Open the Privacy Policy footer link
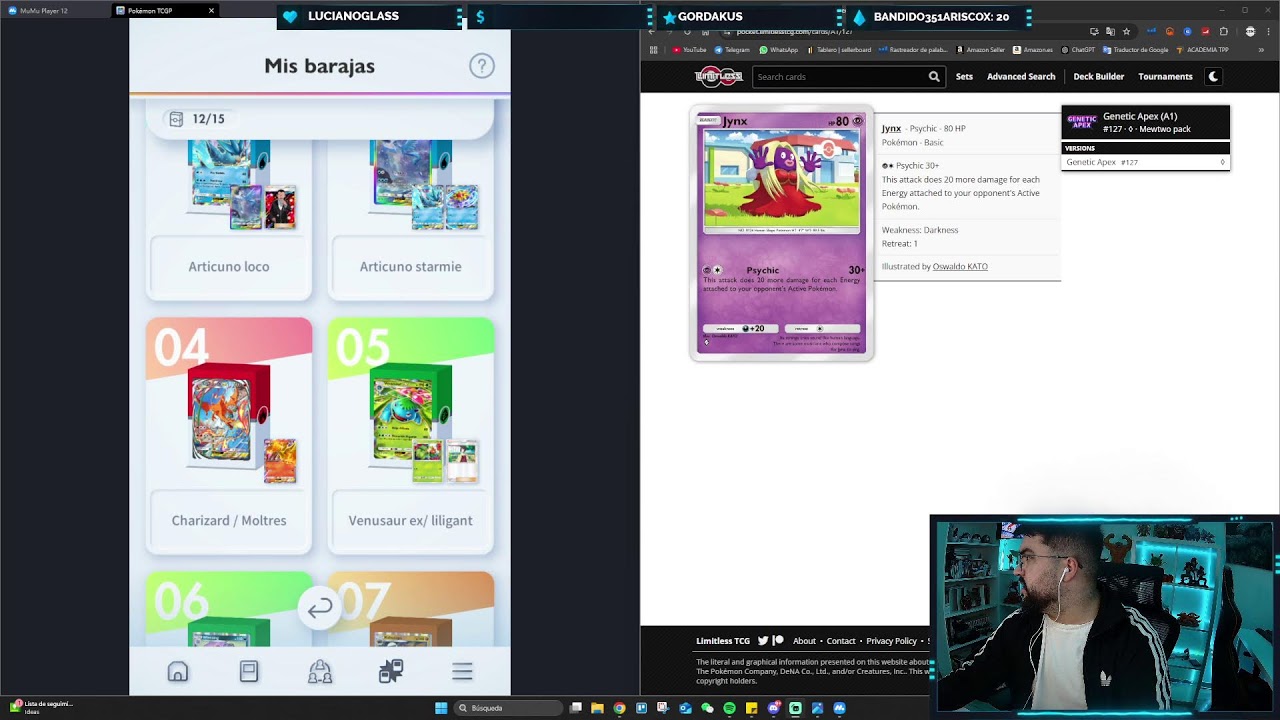 click(892, 641)
